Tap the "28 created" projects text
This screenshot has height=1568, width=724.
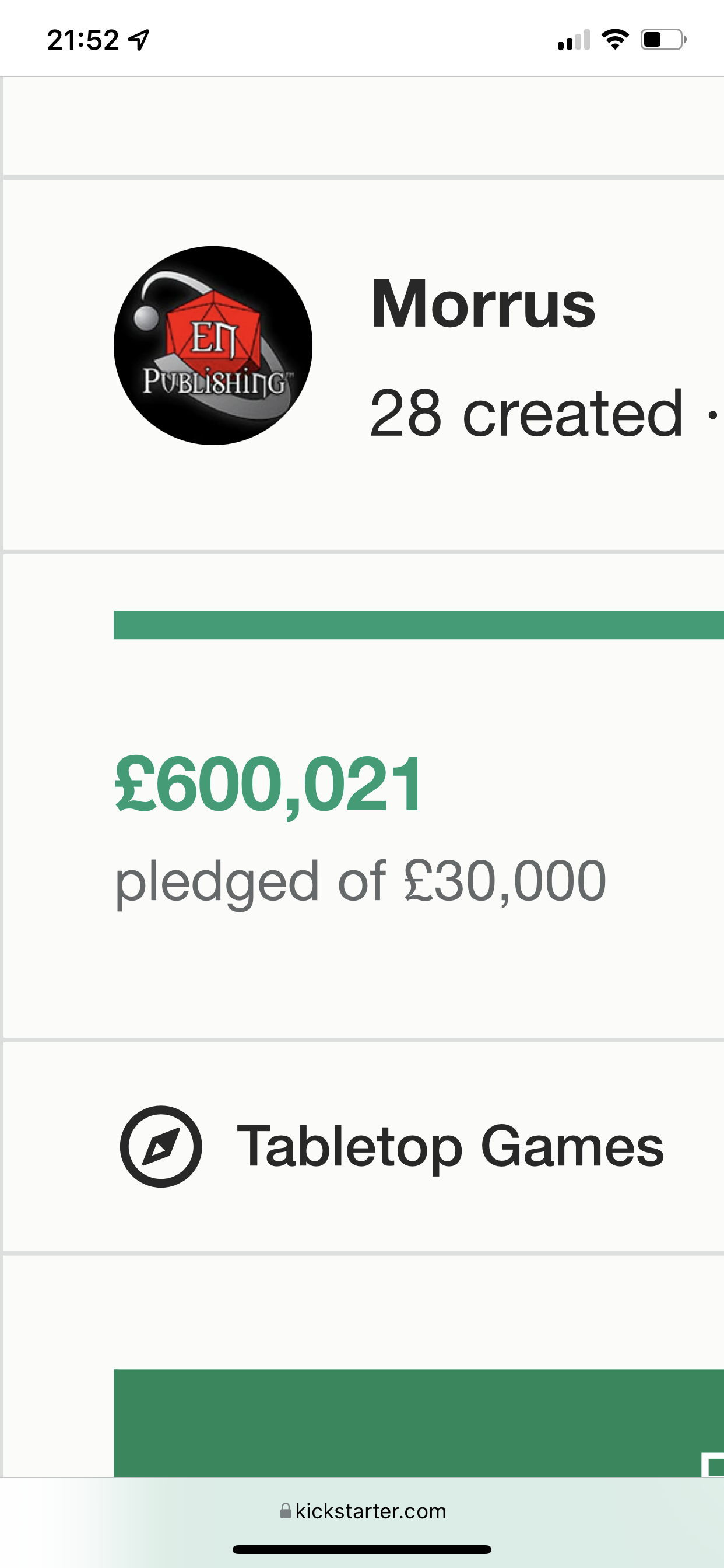[x=526, y=414]
